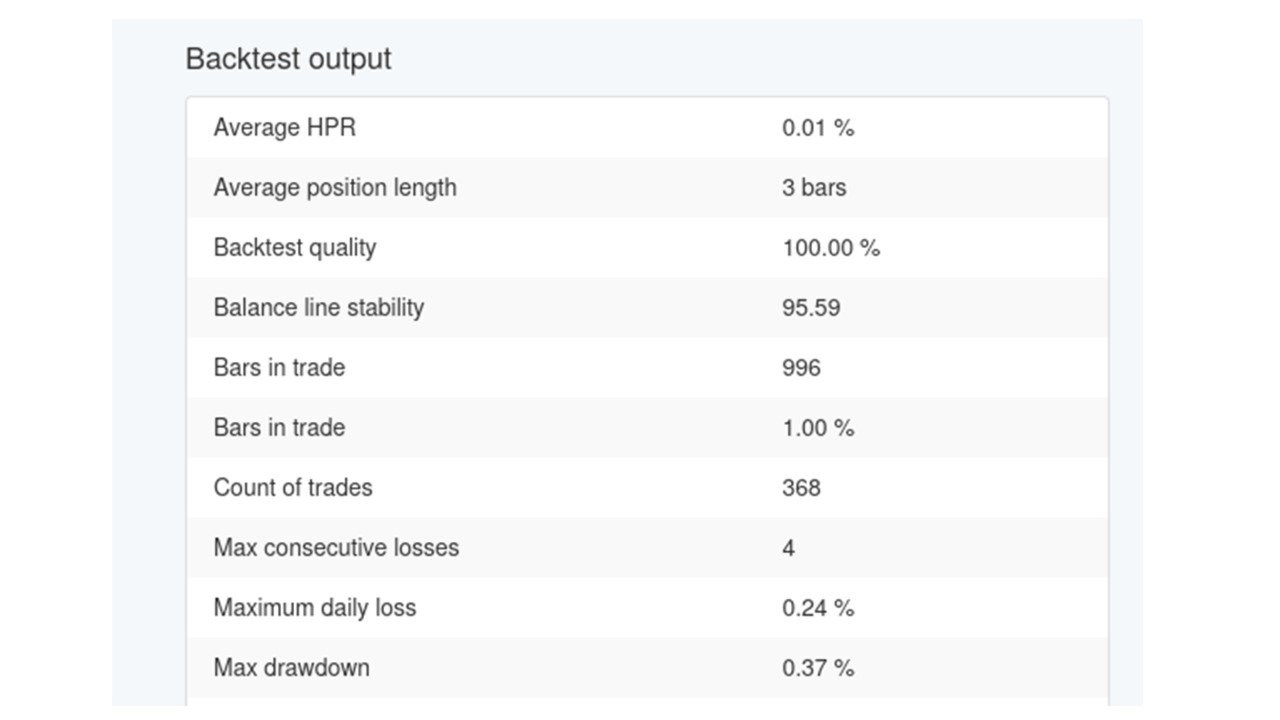
Task: Select the Backtest quality label
Action: tap(294, 248)
